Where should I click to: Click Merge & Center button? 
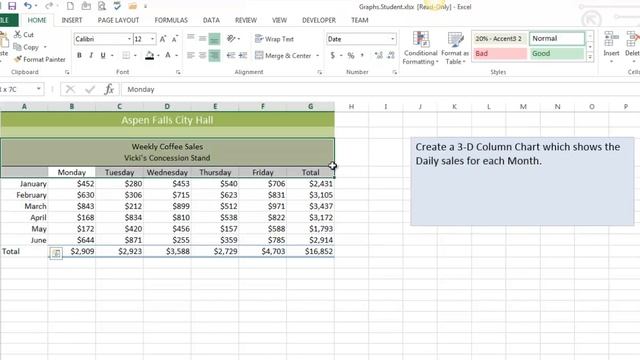point(283,55)
